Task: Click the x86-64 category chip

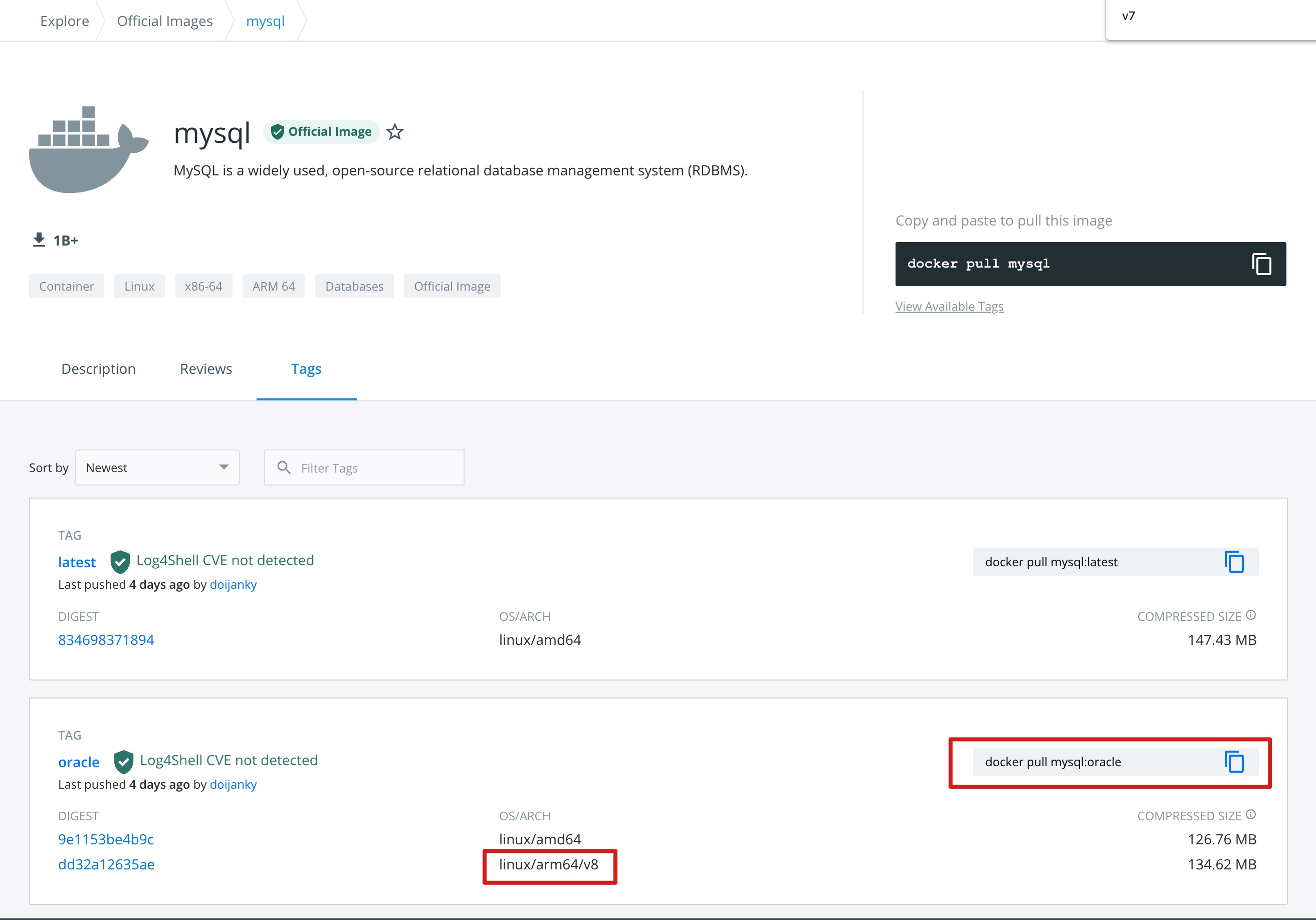Action: click(203, 286)
